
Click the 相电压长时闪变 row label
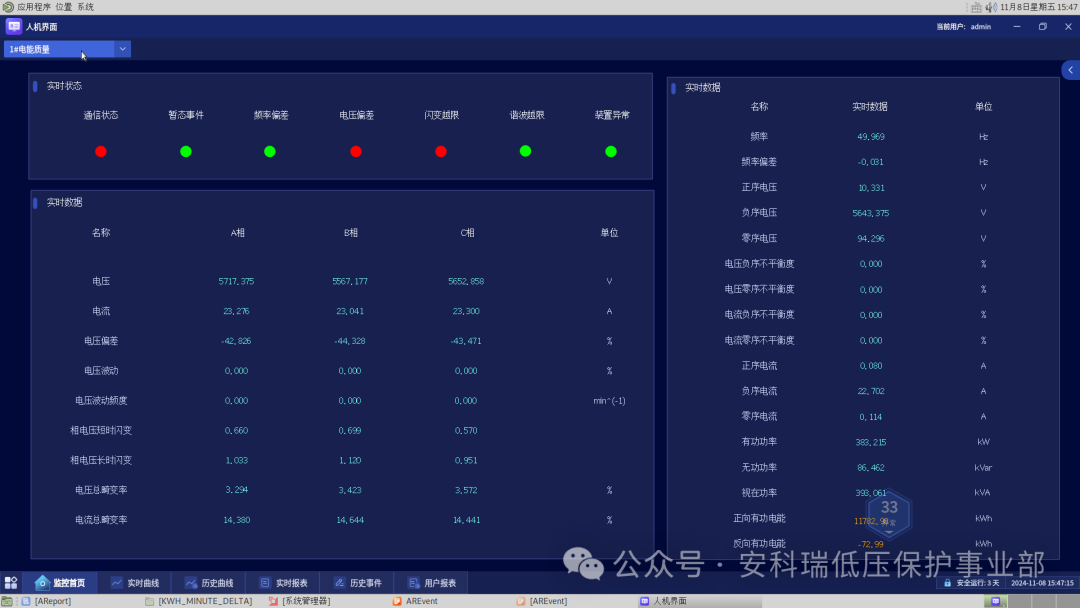click(x=101, y=460)
